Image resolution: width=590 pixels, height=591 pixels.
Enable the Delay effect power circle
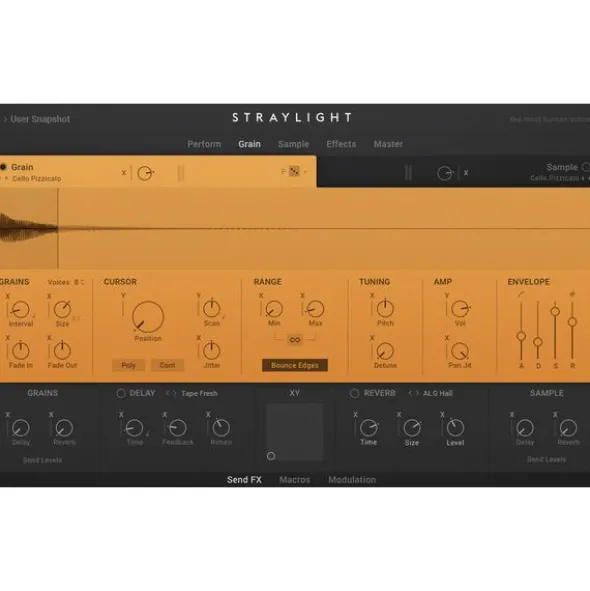[121, 393]
